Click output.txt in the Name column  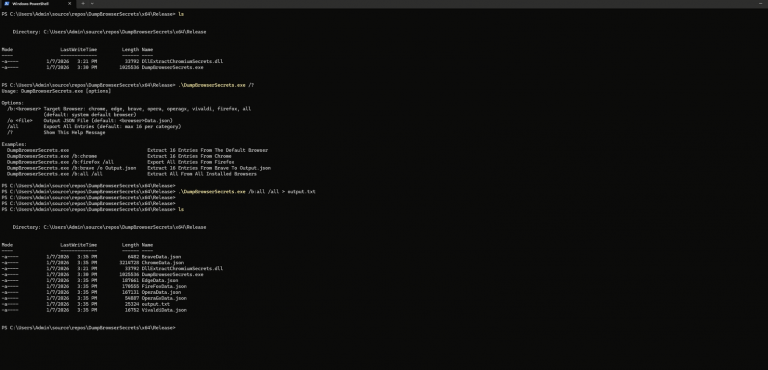pos(156,304)
